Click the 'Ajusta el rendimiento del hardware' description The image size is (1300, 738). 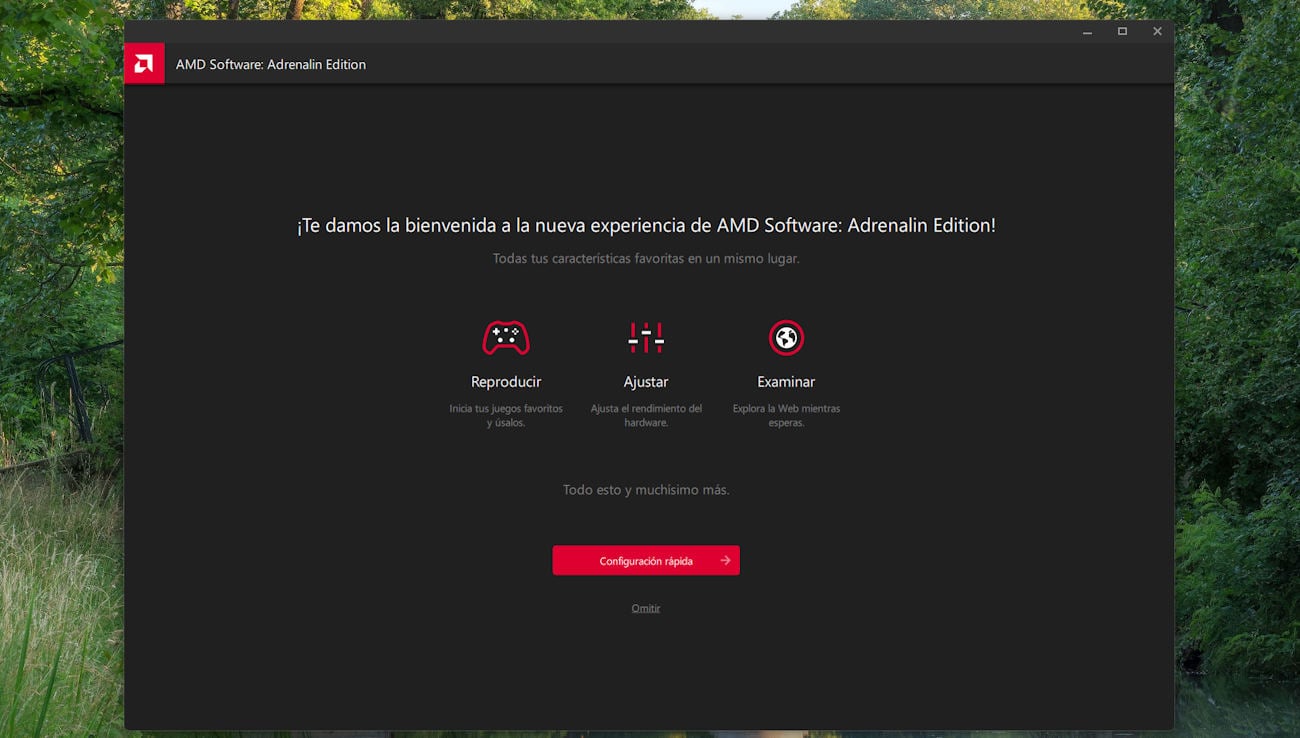[x=646, y=415]
